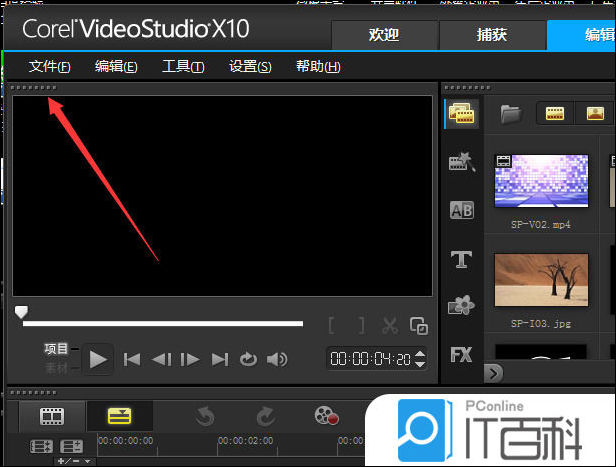Click the Redo arrow in timeline toolbar
This screenshot has height=467, width=616.
click(266, 416)
